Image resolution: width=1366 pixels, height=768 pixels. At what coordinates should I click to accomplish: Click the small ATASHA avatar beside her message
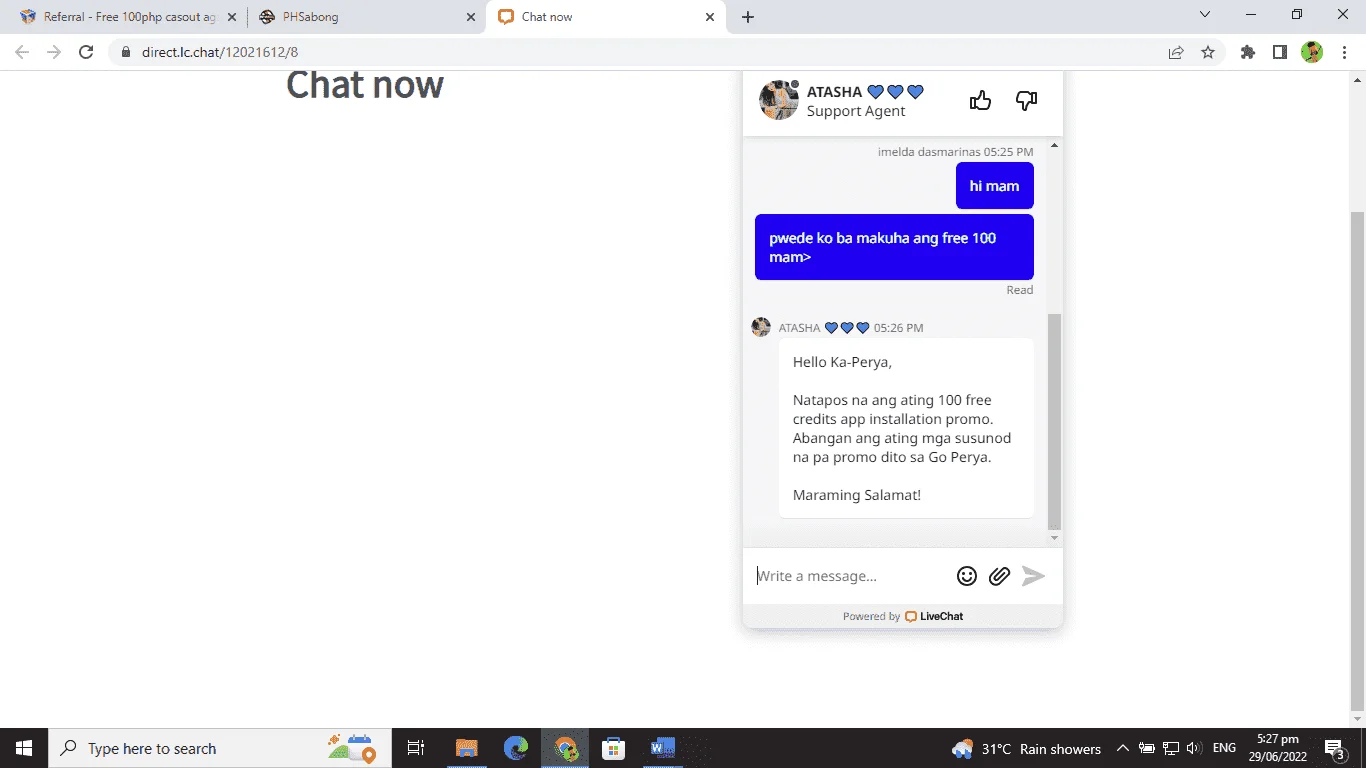[761, 327]
